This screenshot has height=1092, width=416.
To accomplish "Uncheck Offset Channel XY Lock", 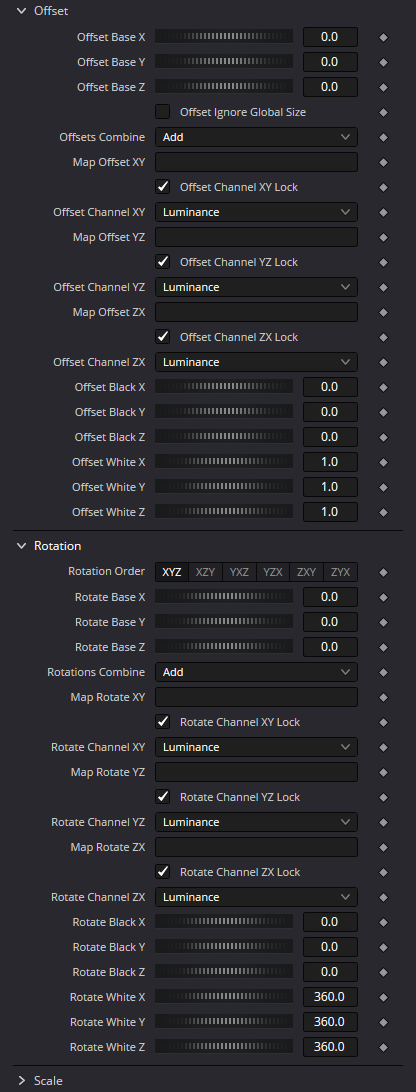I will 162,187.
